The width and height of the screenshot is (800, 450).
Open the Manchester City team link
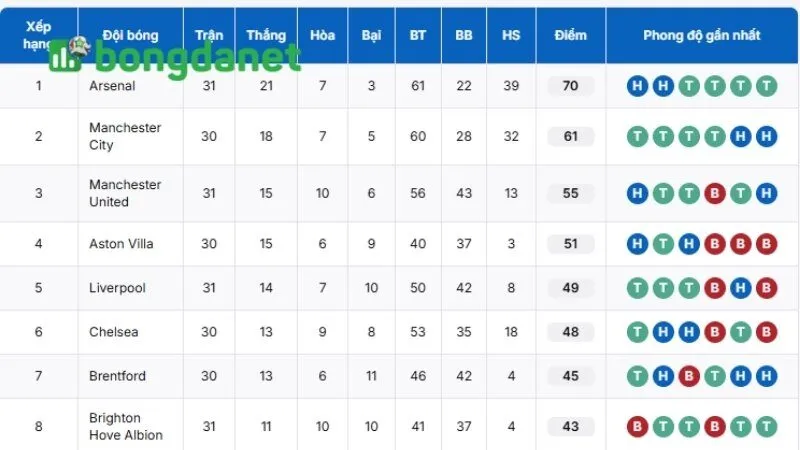tap(124, 137)
